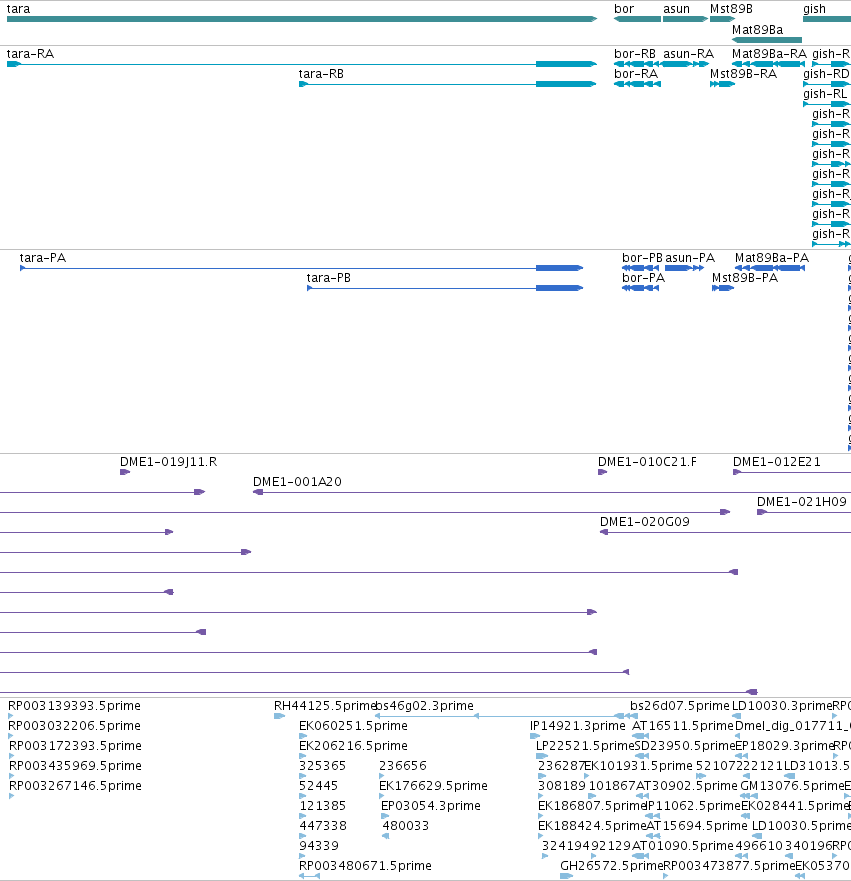Click EST RP003139393.5prime

(11, 716)
